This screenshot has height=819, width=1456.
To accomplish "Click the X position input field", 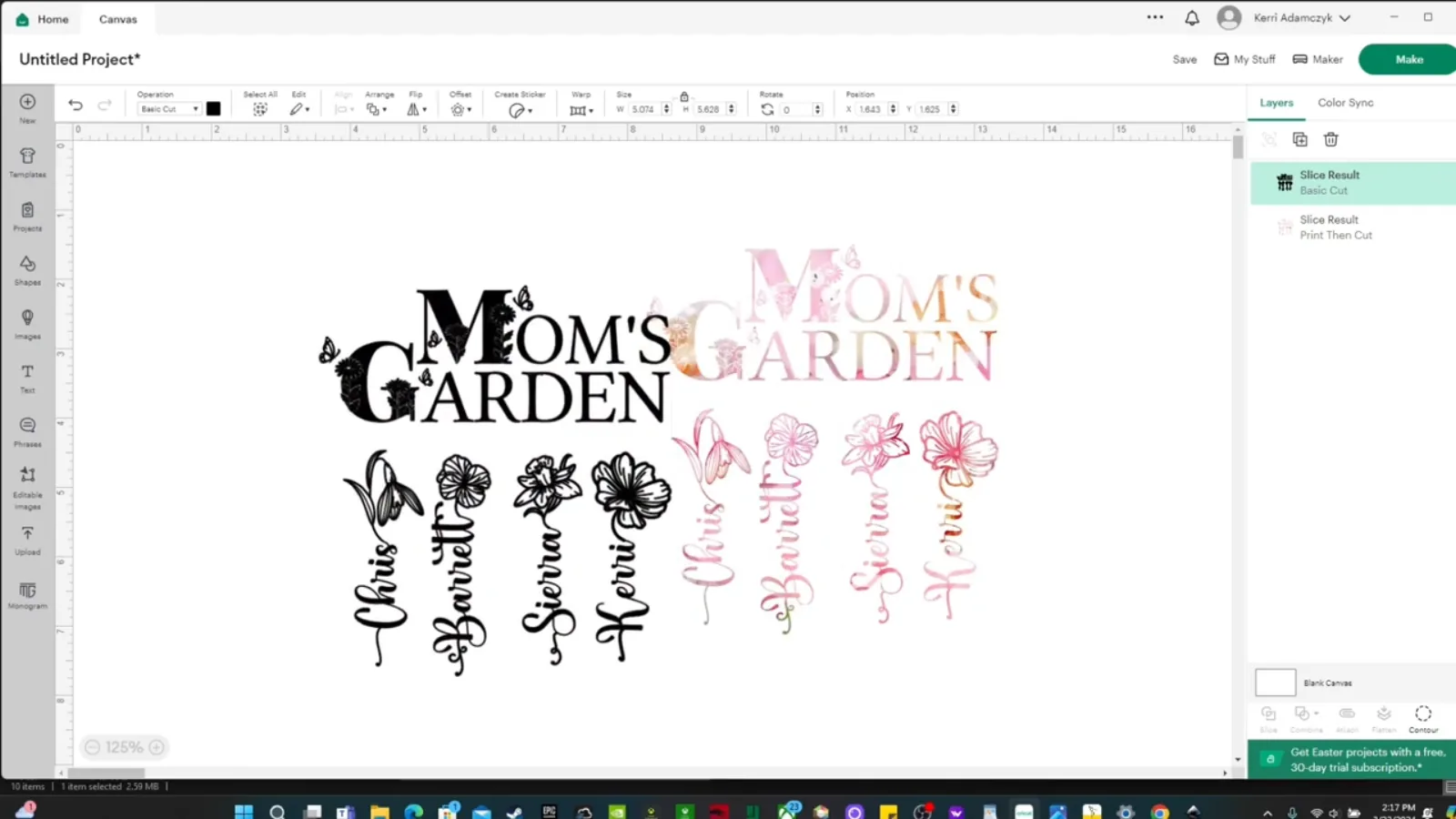I will [x=872, y=109].
